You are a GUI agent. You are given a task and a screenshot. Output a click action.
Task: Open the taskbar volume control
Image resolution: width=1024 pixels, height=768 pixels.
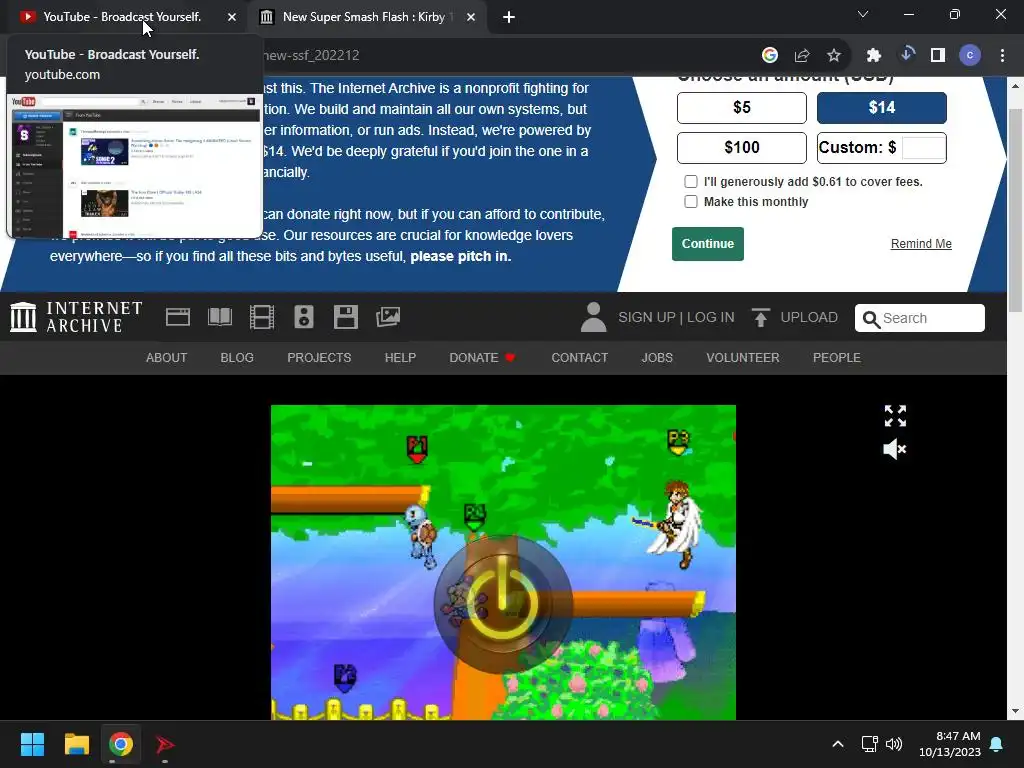click(x=894, y=744)
